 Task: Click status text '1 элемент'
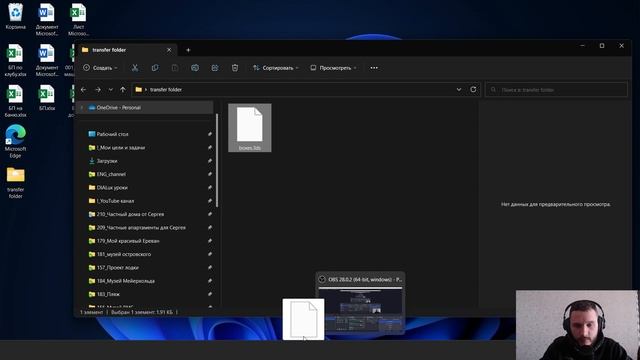click(91, 312)
